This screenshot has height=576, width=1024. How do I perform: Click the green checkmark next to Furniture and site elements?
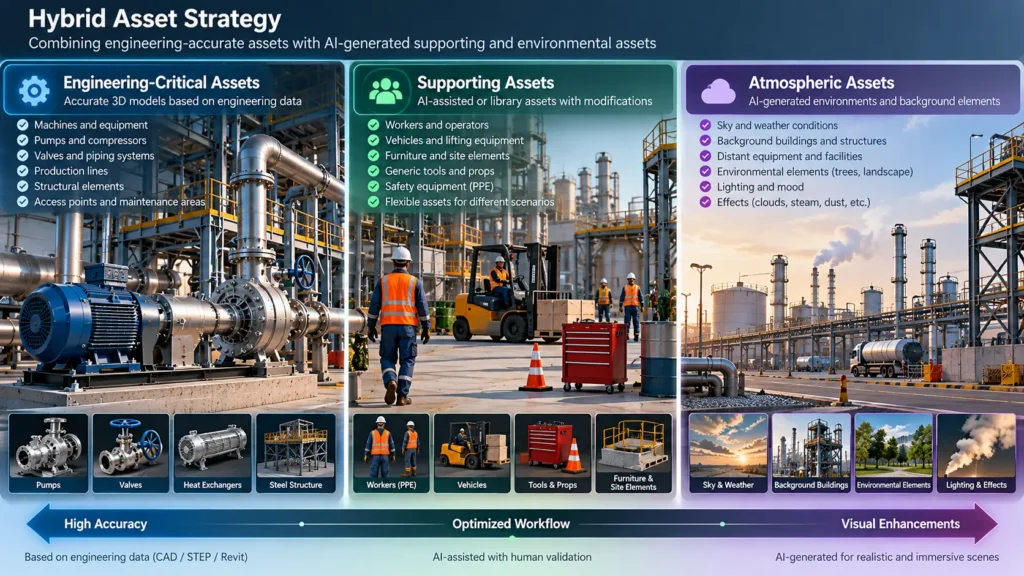click(374, 155)
